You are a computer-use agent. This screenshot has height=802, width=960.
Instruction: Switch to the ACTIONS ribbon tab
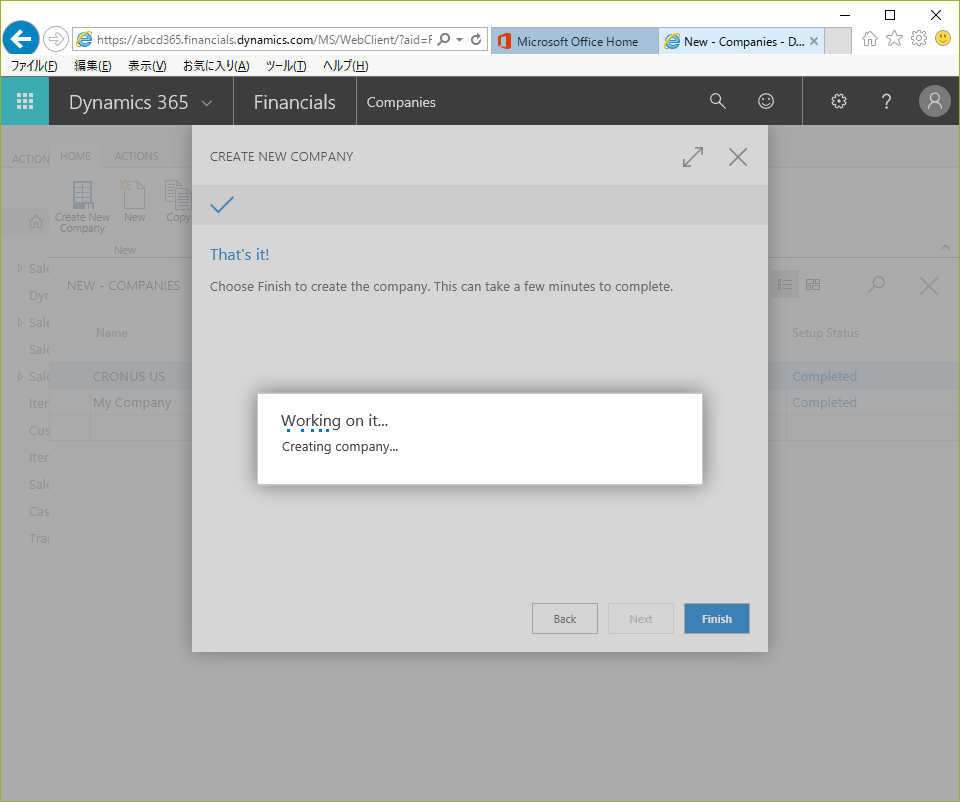[x=136, y=156]
